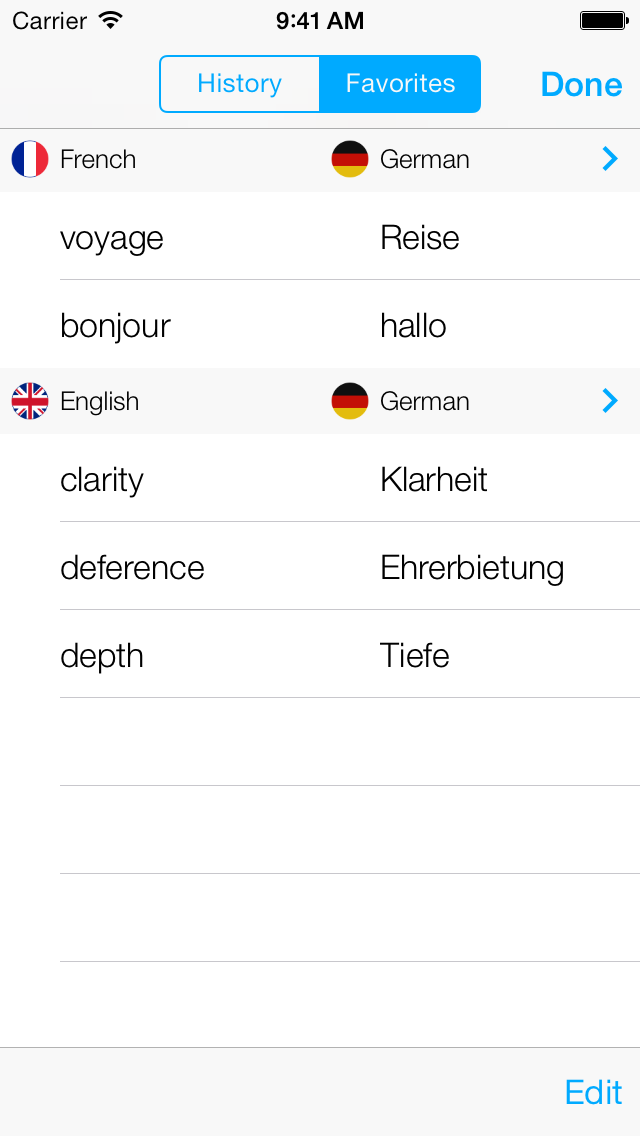Open the bonjour – hallo entry
Image resolution: width=640 pixels, height=1136 pixels.
320,325
